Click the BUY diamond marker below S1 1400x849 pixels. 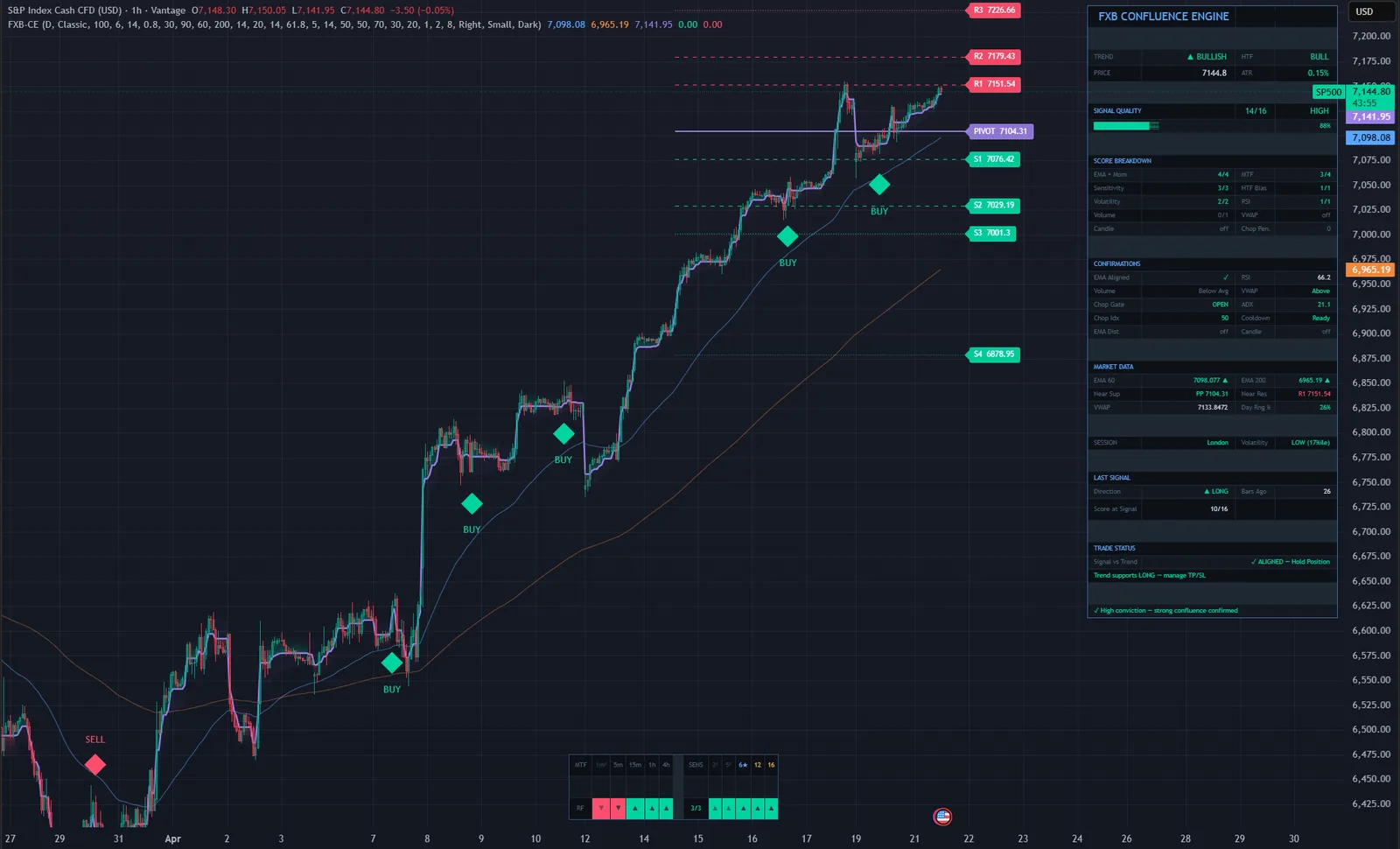coord(879,185)
